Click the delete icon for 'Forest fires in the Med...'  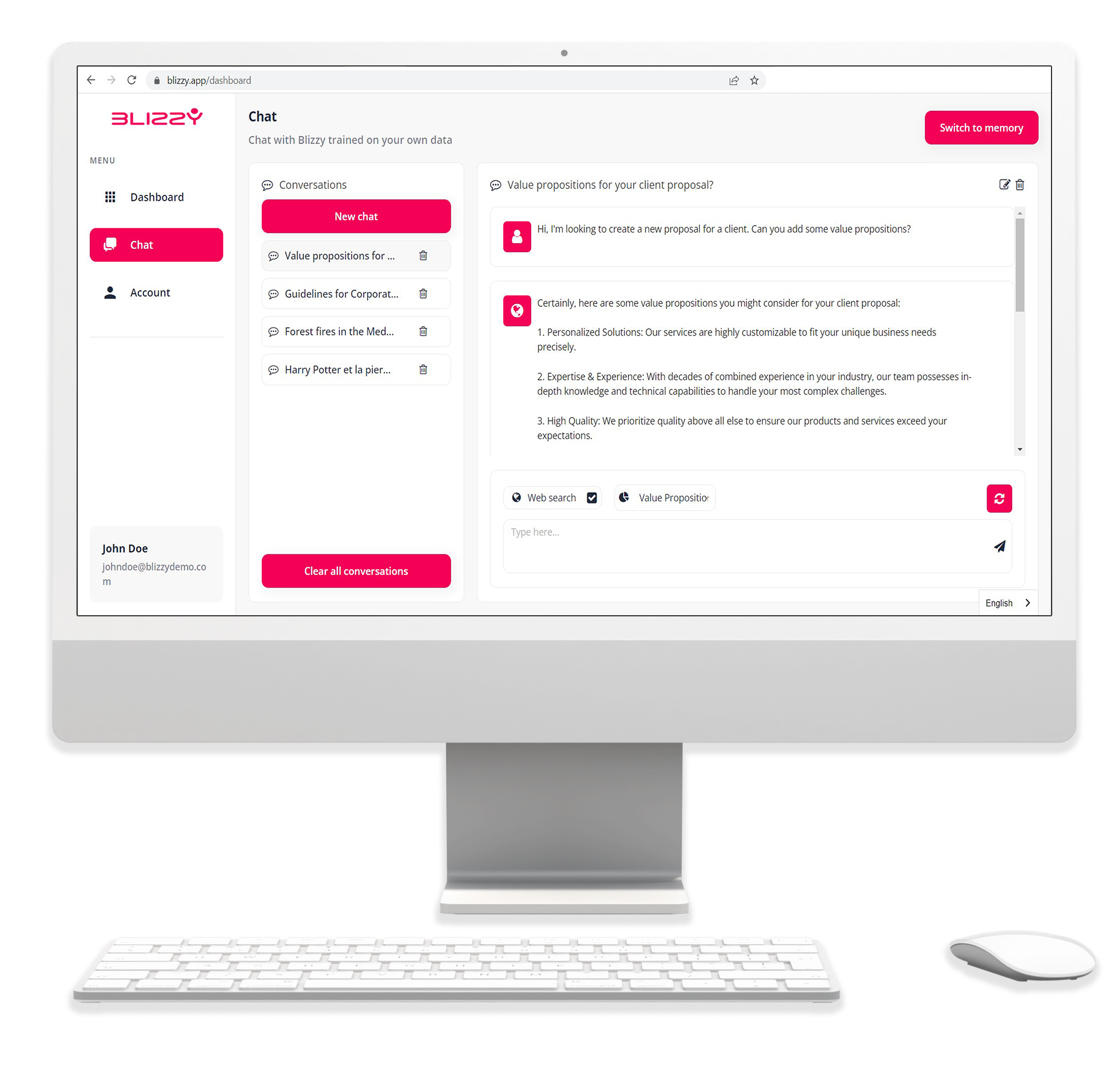click(423, 331)
